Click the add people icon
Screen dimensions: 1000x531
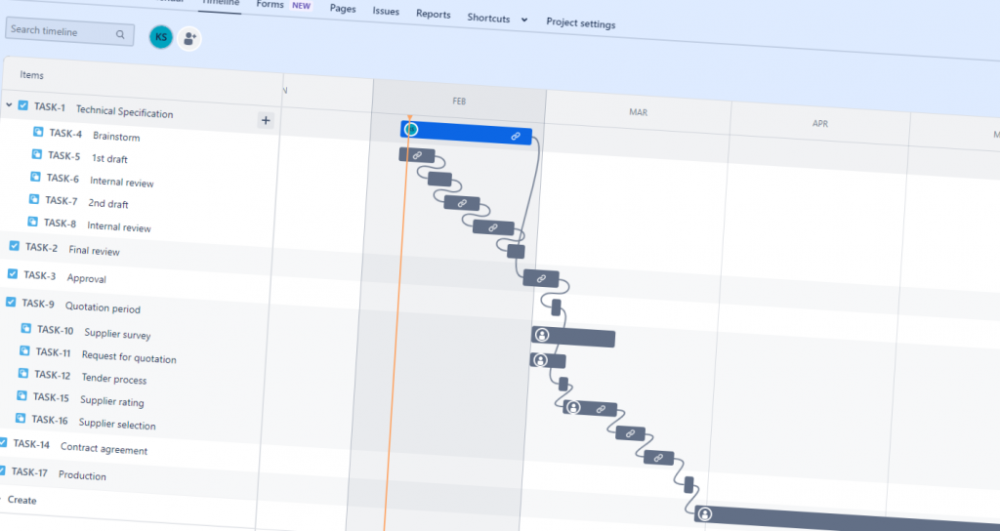tap(189, 39)
